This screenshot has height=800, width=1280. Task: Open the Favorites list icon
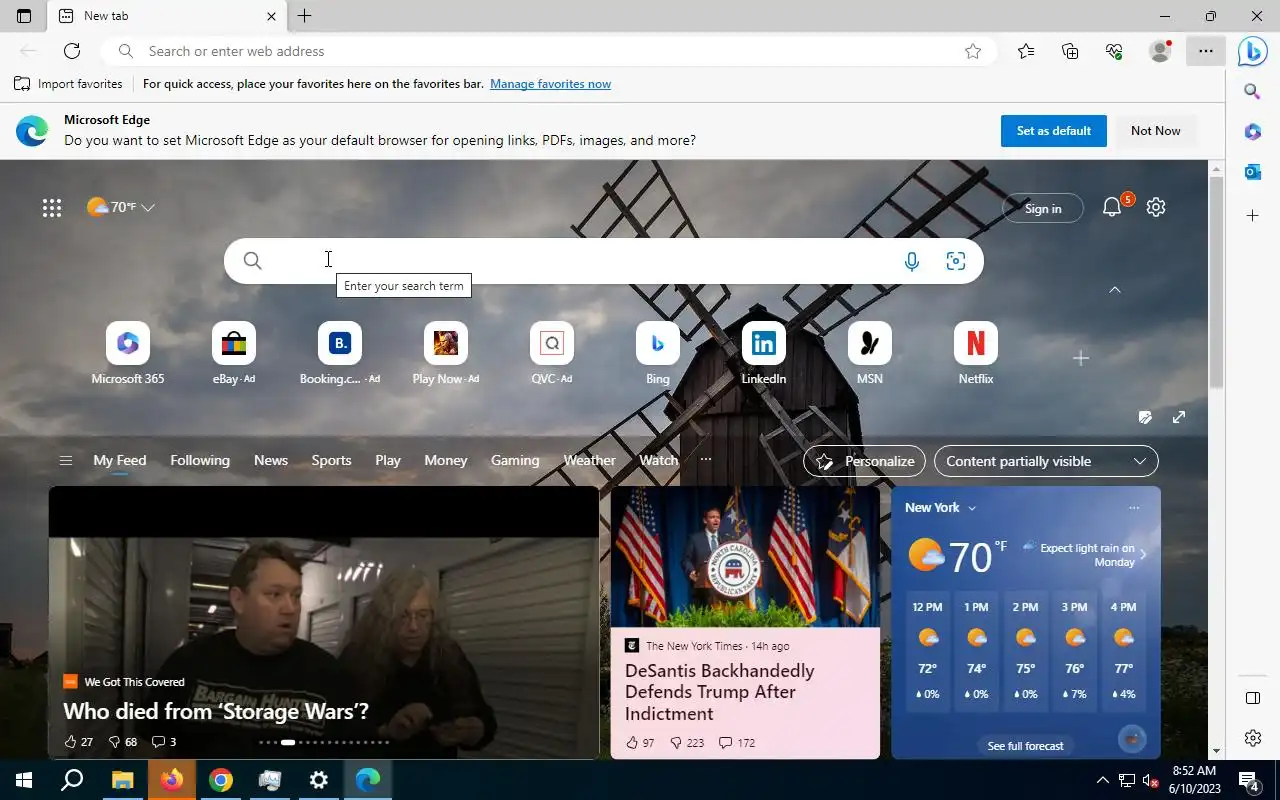pos(1026,51)
